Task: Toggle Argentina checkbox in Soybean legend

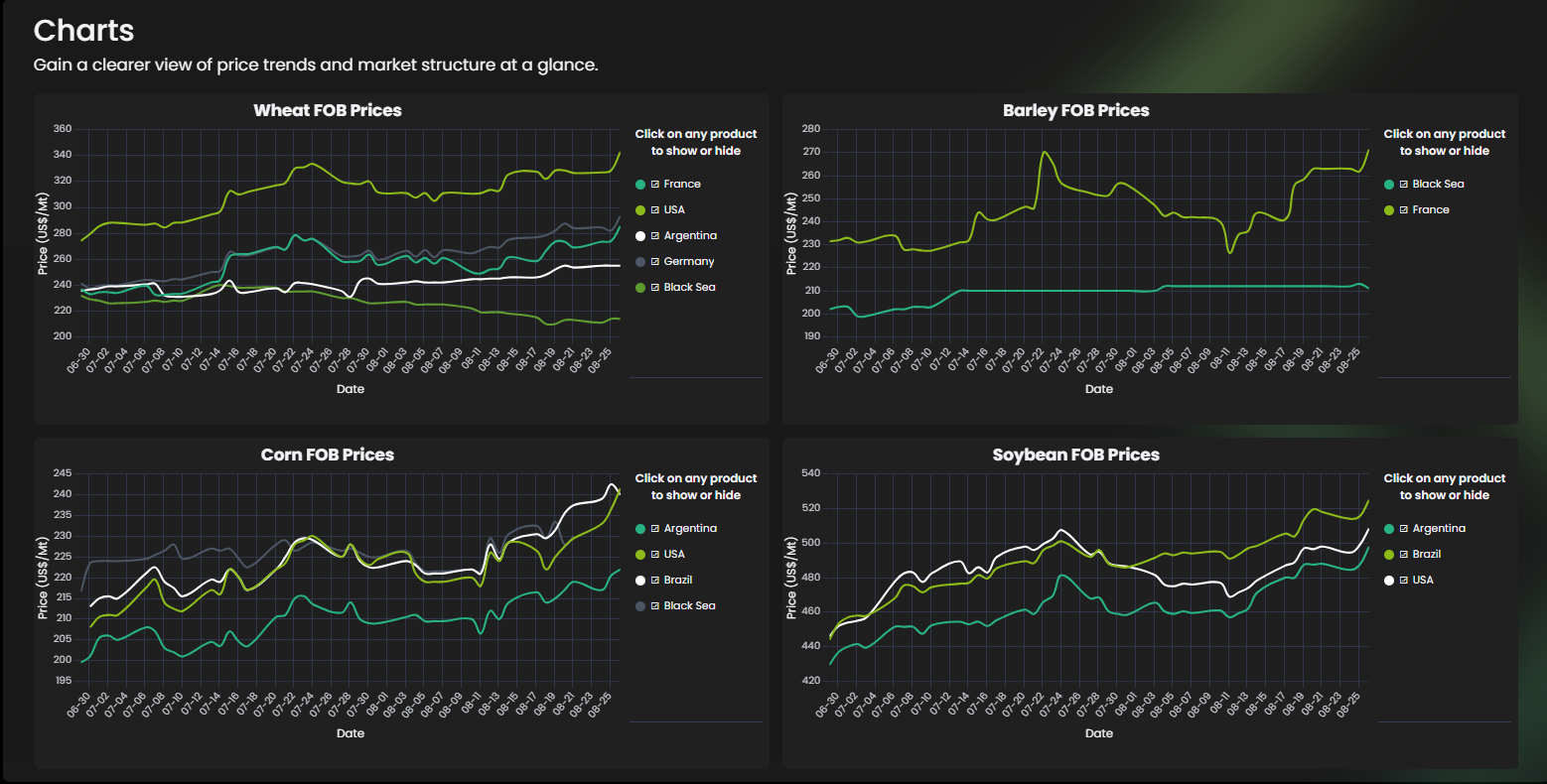Action: [x=1404, y=529]
